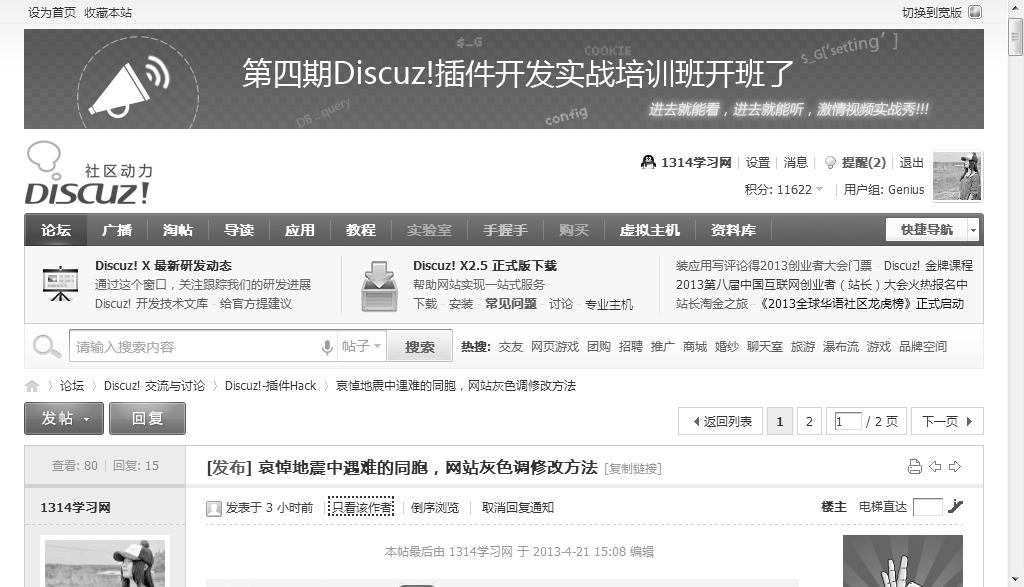This screenshot has height=587, width=1024.
Task: Click the magnifier search icon
Action: pos(46,346)
